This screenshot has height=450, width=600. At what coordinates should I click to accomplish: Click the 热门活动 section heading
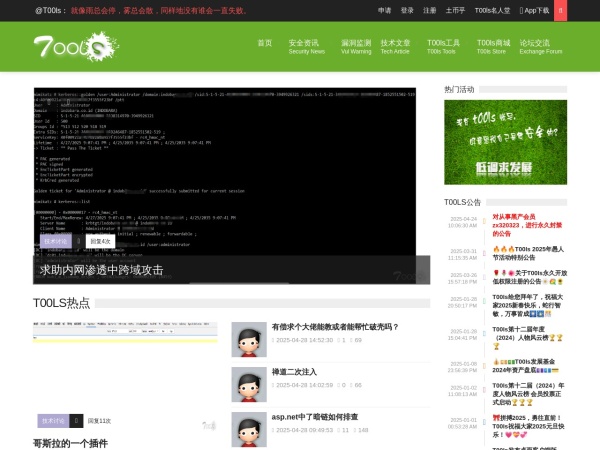[x=459, y=90]
